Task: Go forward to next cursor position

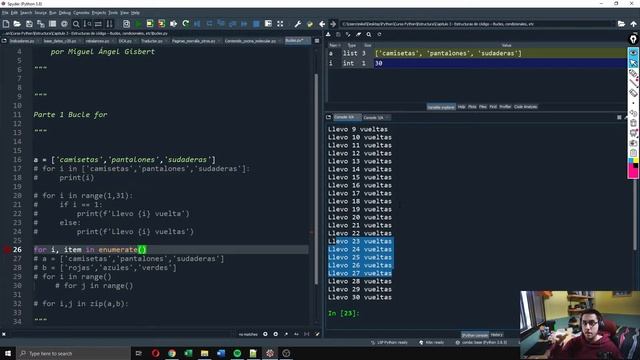Action: (333, 24)
